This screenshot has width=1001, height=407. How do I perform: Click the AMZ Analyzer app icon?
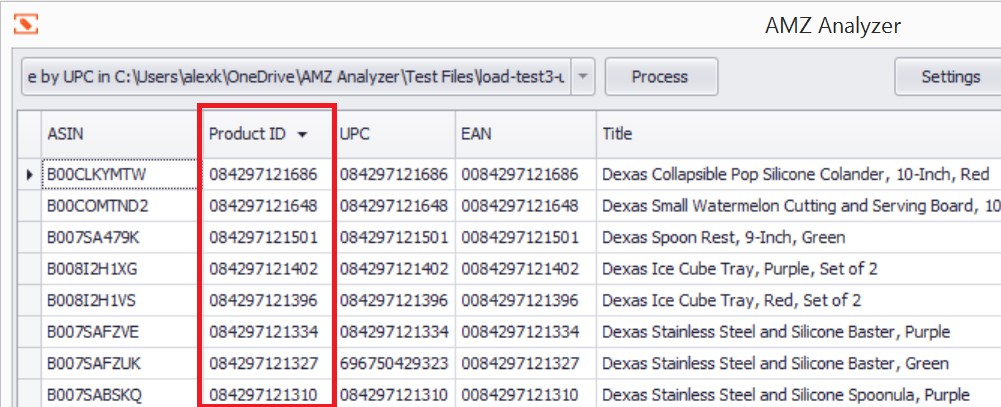pyautogui.click(x=26, y=24)
